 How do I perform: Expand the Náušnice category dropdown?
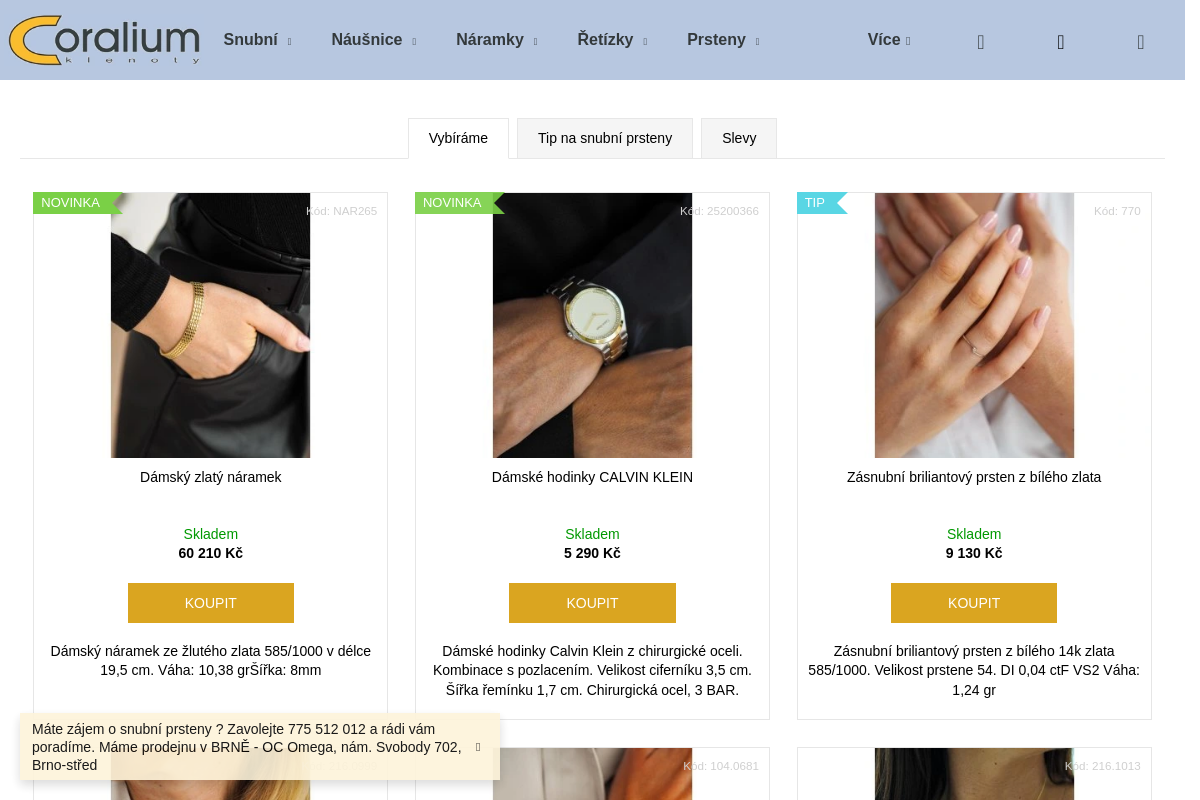coord(373,40)
